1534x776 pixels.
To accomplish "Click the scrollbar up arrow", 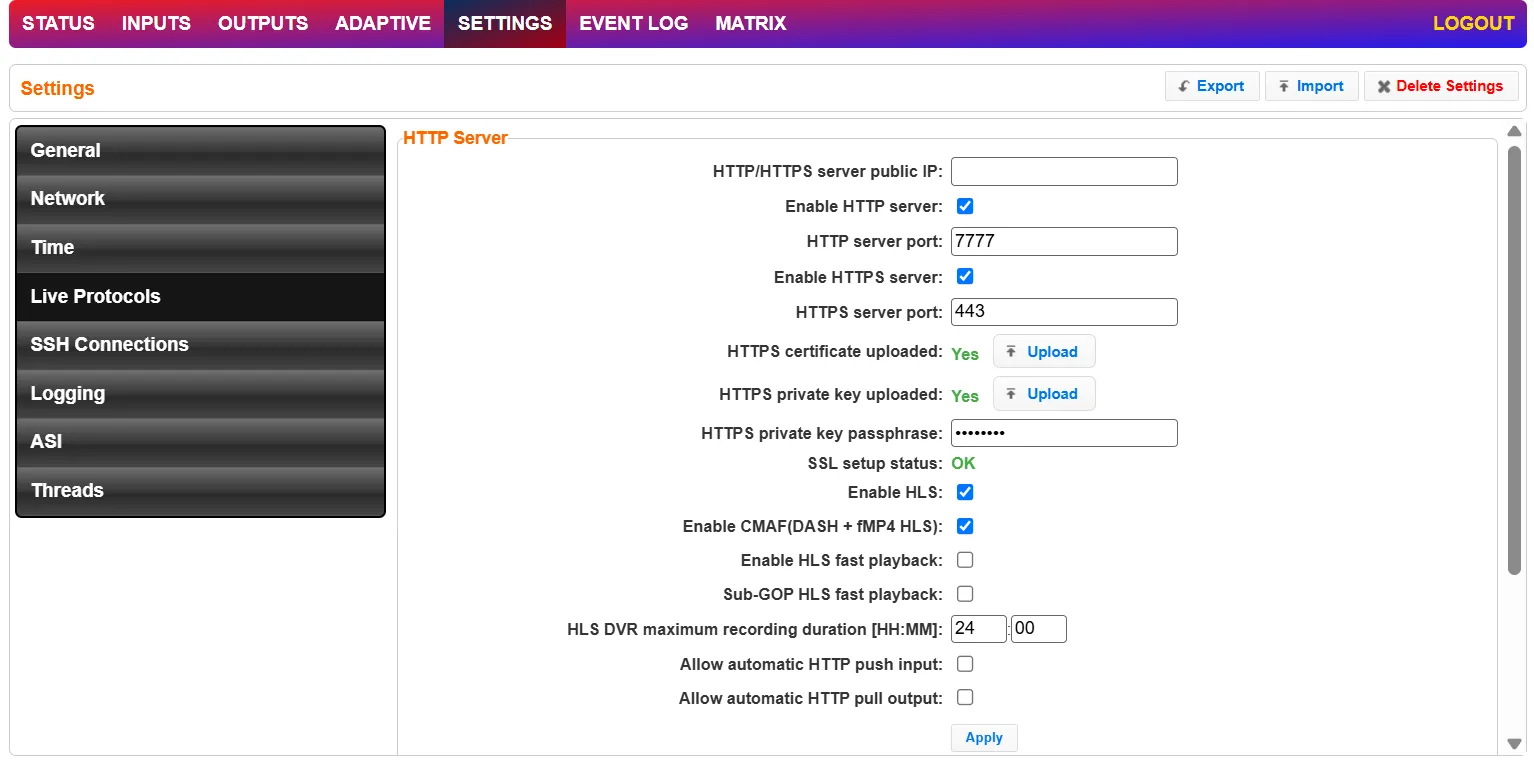I will (1514, 131).
